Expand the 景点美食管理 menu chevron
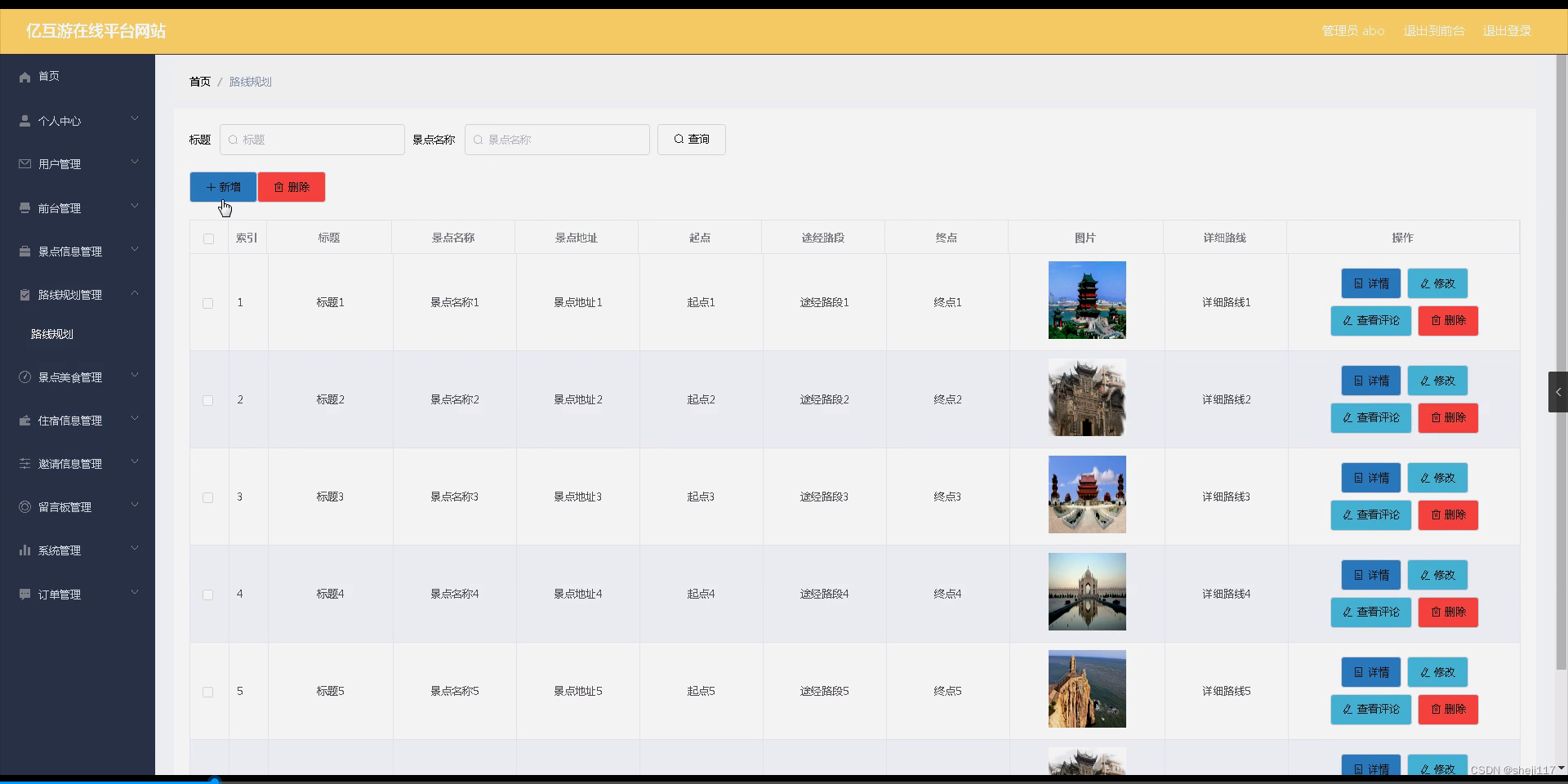The image size is (1568, 784). pos(135,376)
